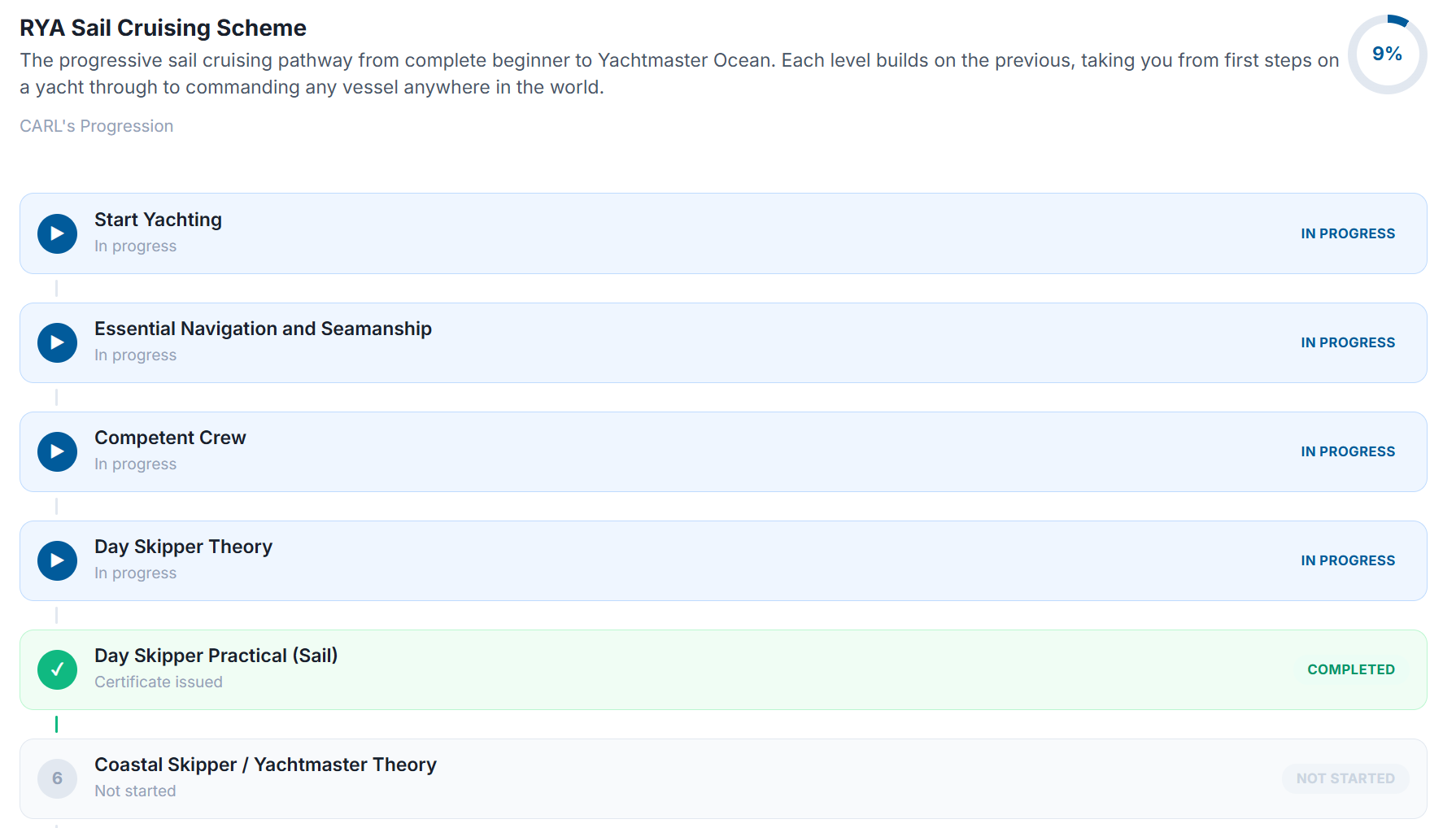Click IN PROGRESS badge on Essential Navigation
The height and width of the screenshot is (828, 1456).
[1348, 342]
